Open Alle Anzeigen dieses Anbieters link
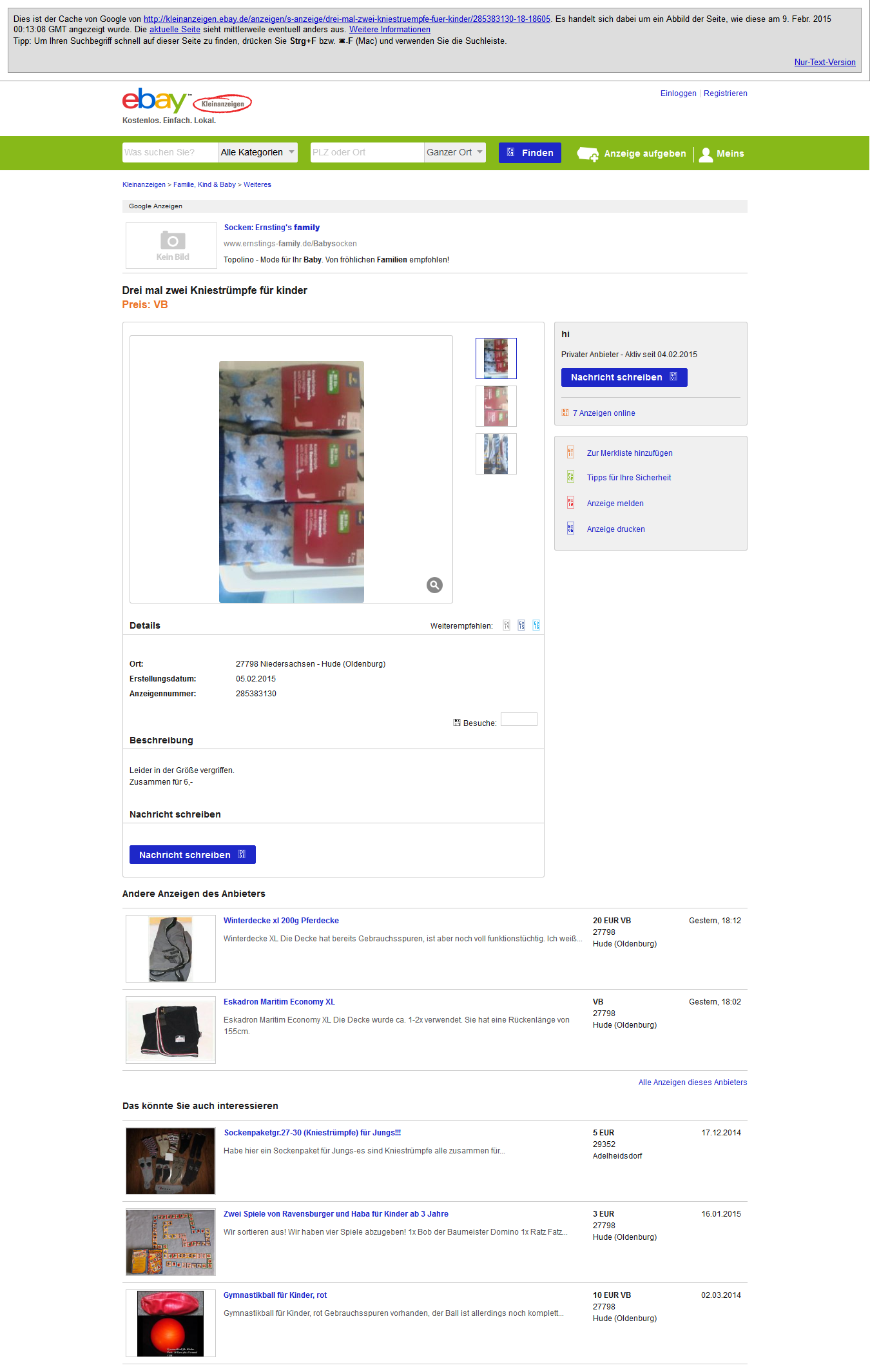The image size is (870, 1372). [693, 1083]
